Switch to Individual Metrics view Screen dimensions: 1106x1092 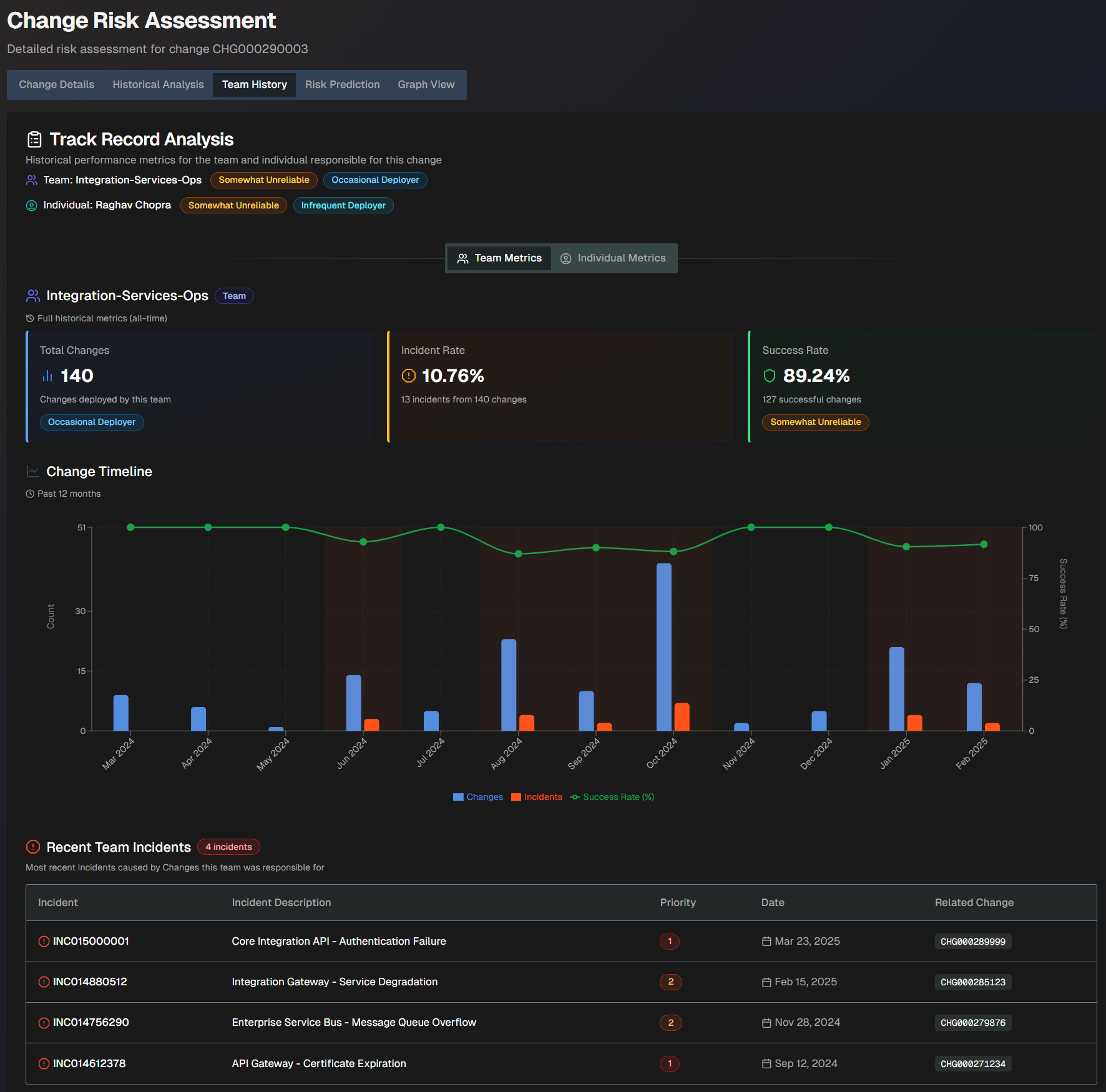(613, 258)
